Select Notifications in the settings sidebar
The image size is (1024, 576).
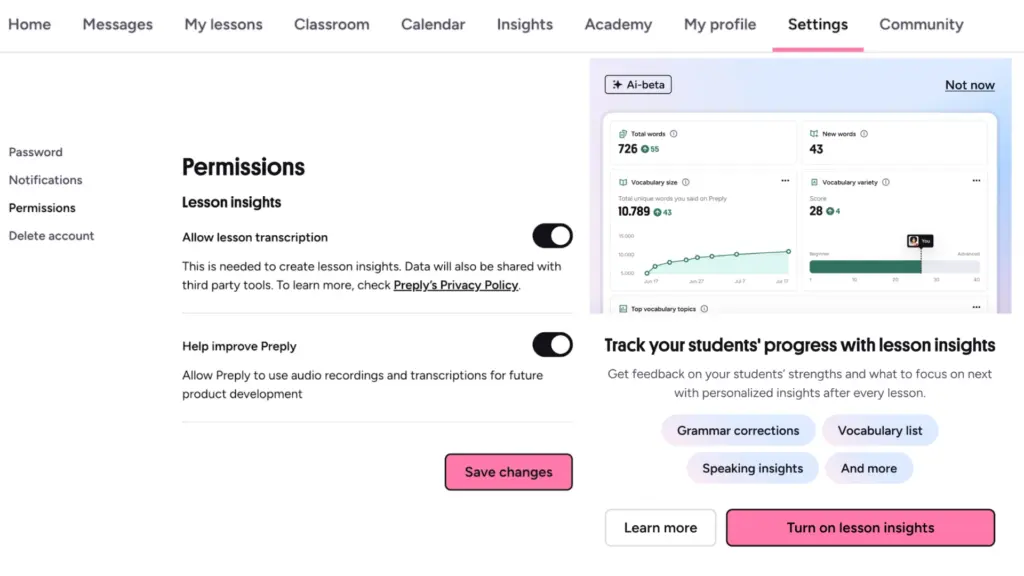[x=45, y=180]
